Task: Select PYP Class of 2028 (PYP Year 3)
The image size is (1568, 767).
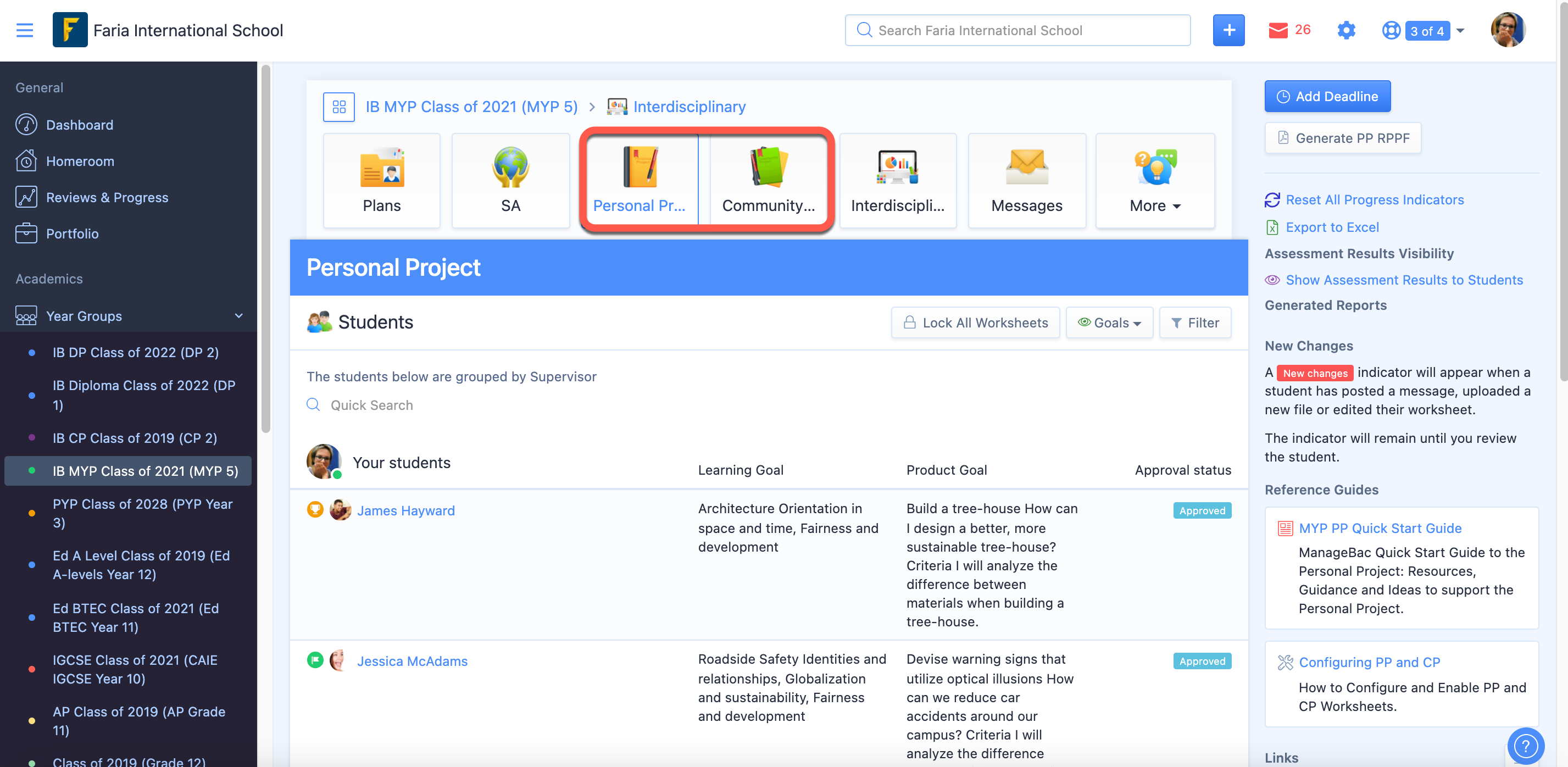Action: pos(142,513)
